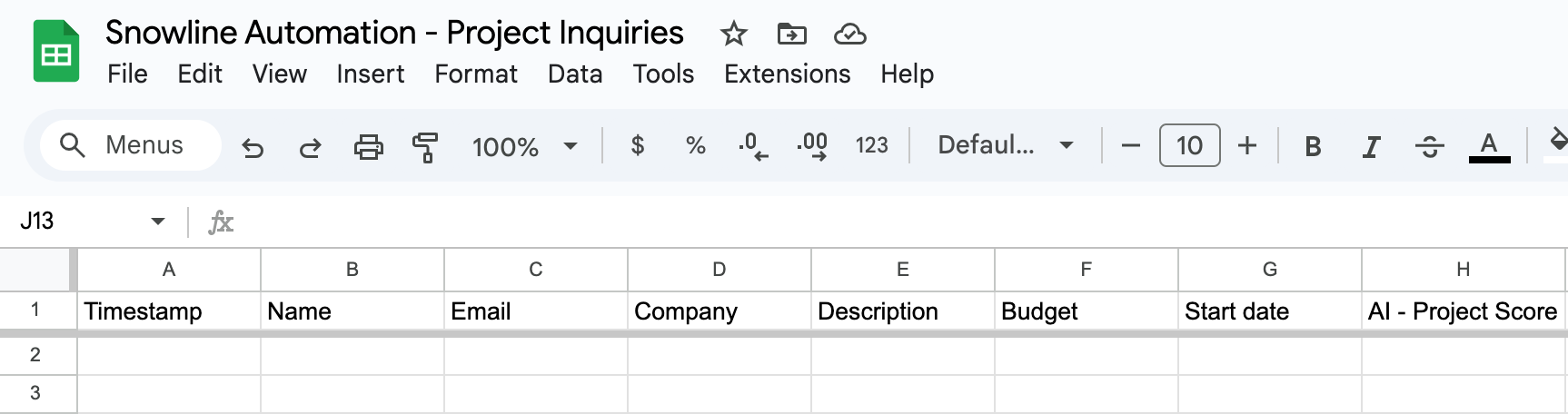
Task: Open the fill color picker
Action: [1557, 144]
